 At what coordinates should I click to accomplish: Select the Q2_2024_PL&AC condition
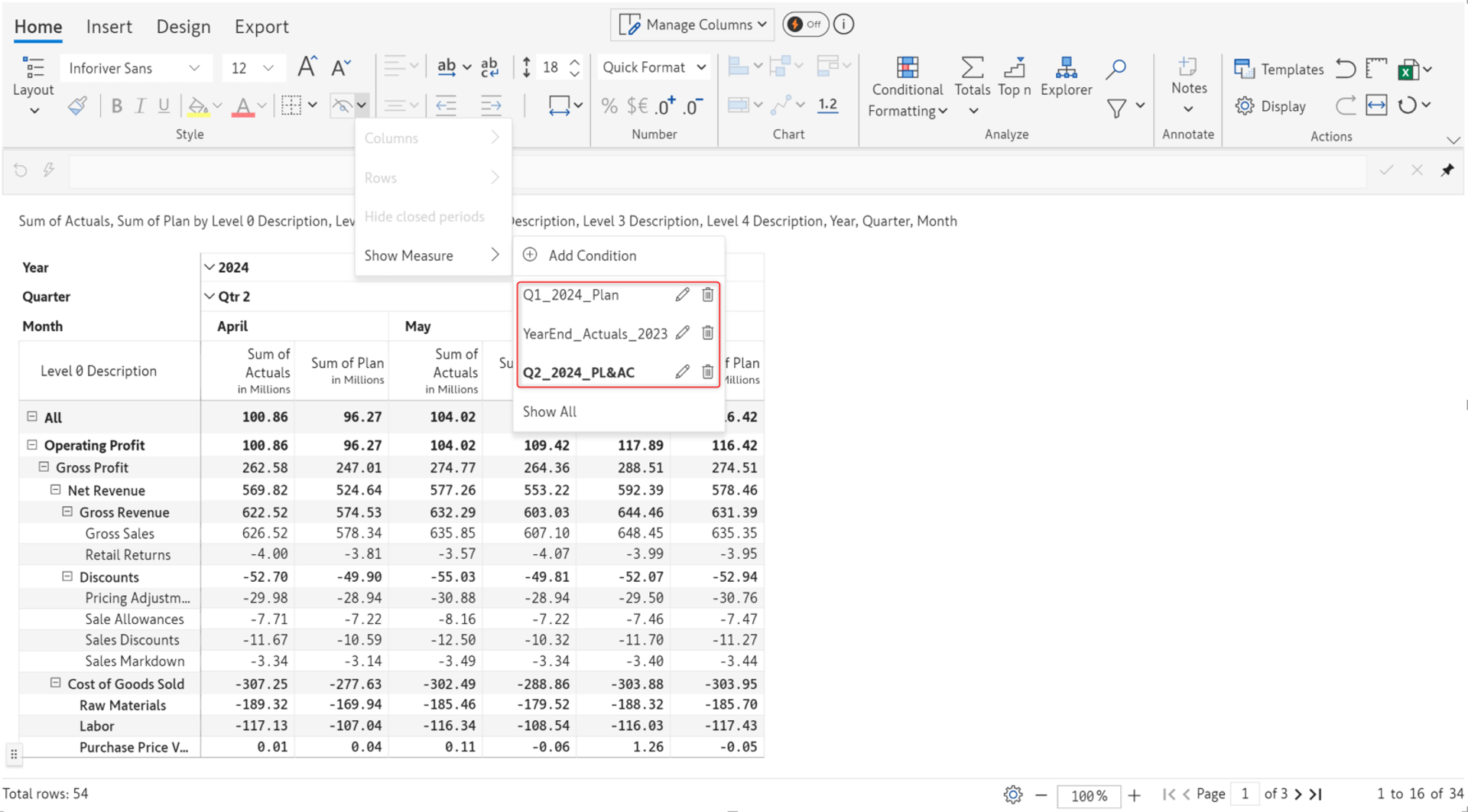click(x=579, y=372)
